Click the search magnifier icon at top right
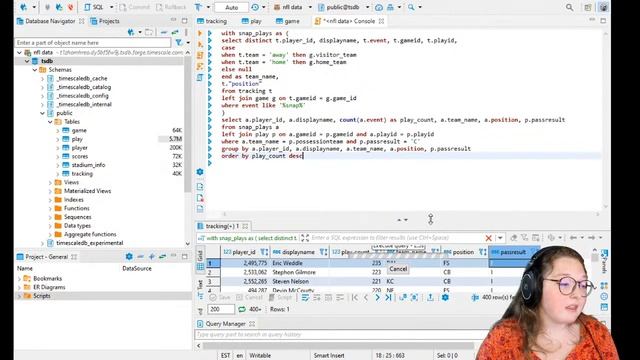The height and width of the screenshot is (360, 640). [x=569, y=7]
